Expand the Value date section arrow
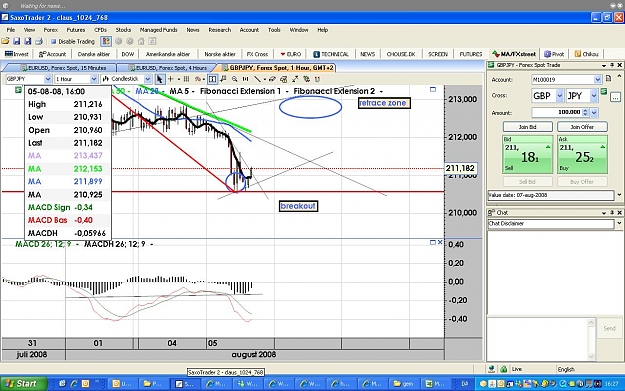Screen dimensions: 625x391 coord(619,195)
